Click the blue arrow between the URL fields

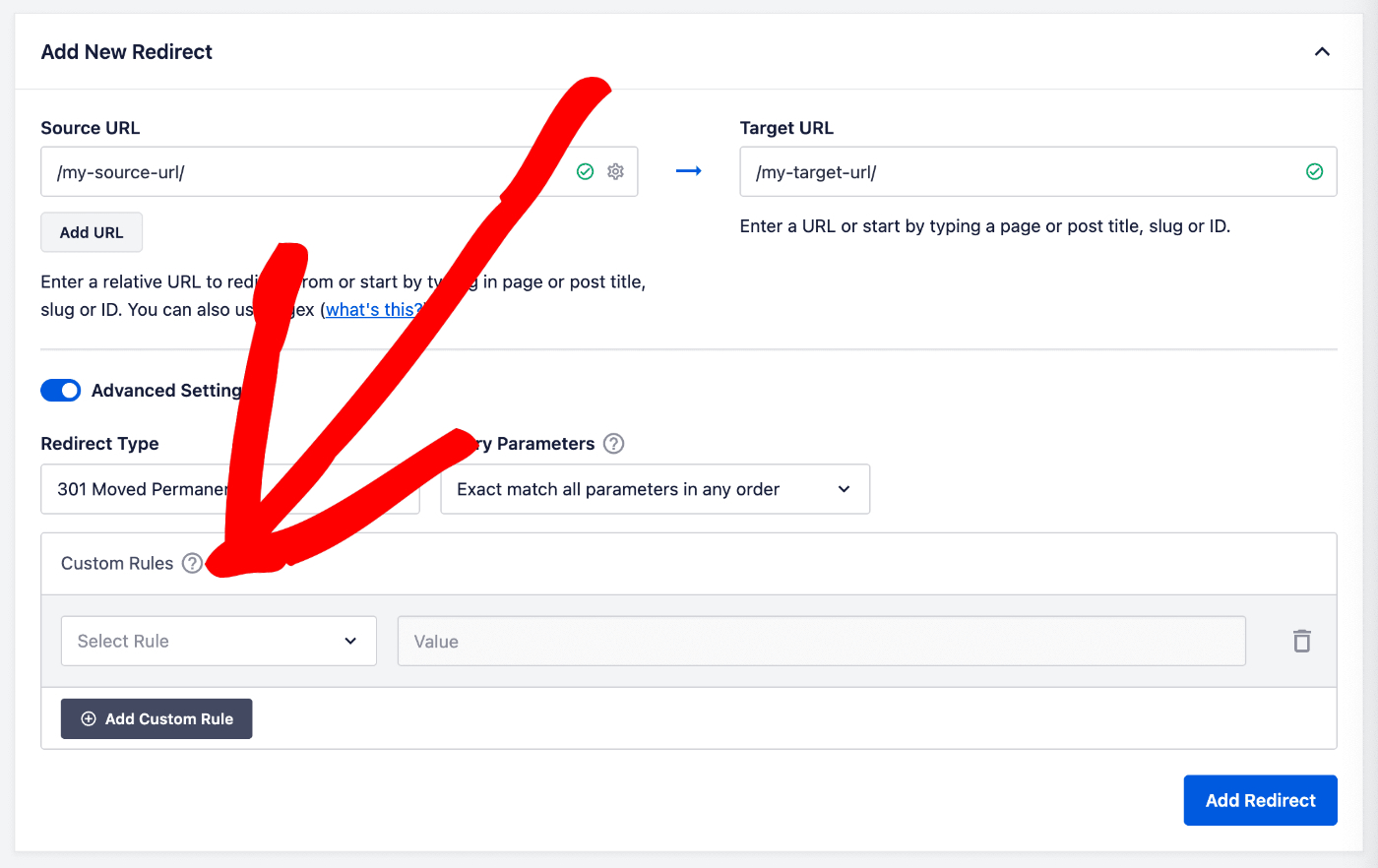[688, 170]
